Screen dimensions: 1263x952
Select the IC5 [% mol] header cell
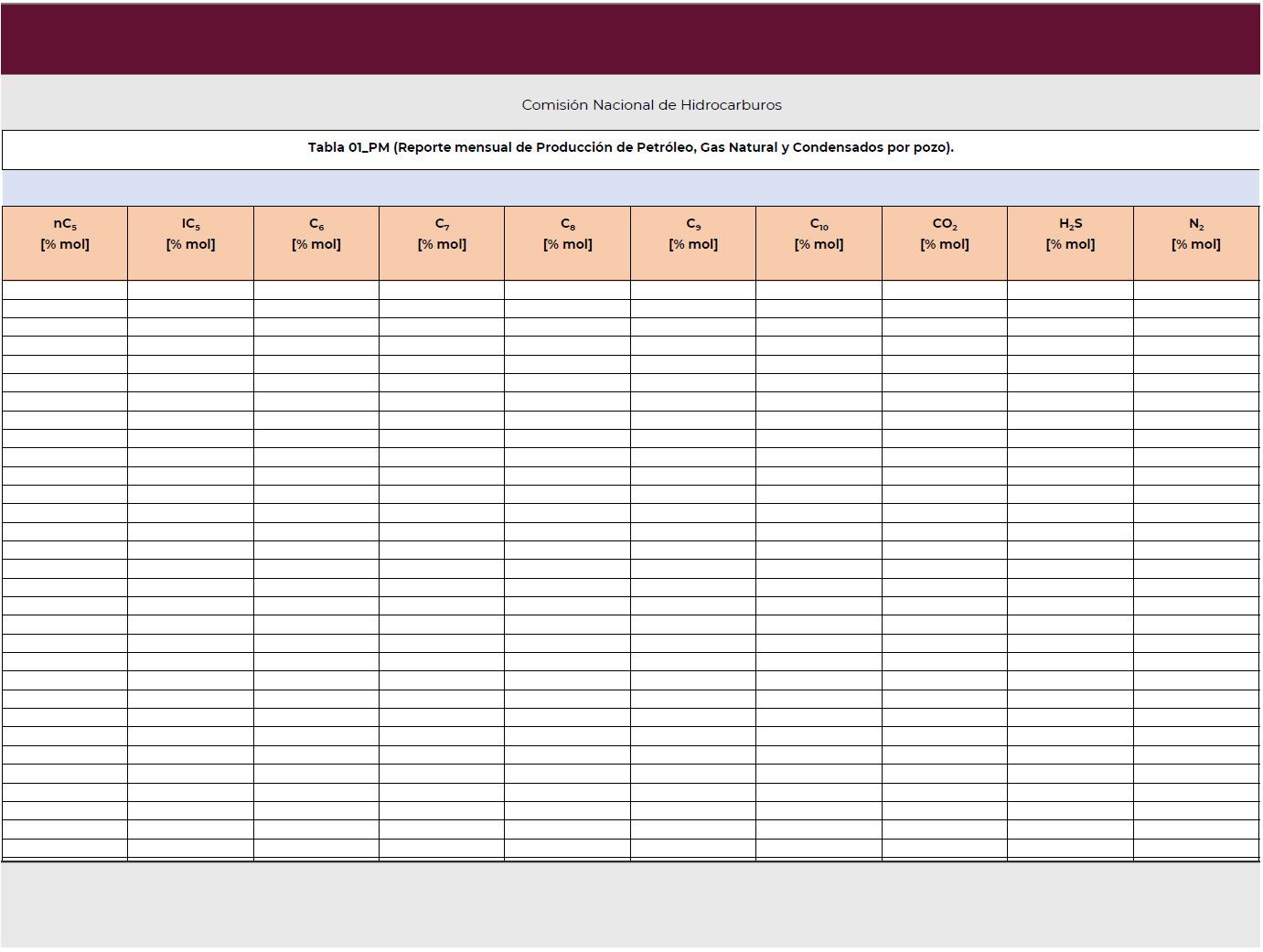point(190,242)
